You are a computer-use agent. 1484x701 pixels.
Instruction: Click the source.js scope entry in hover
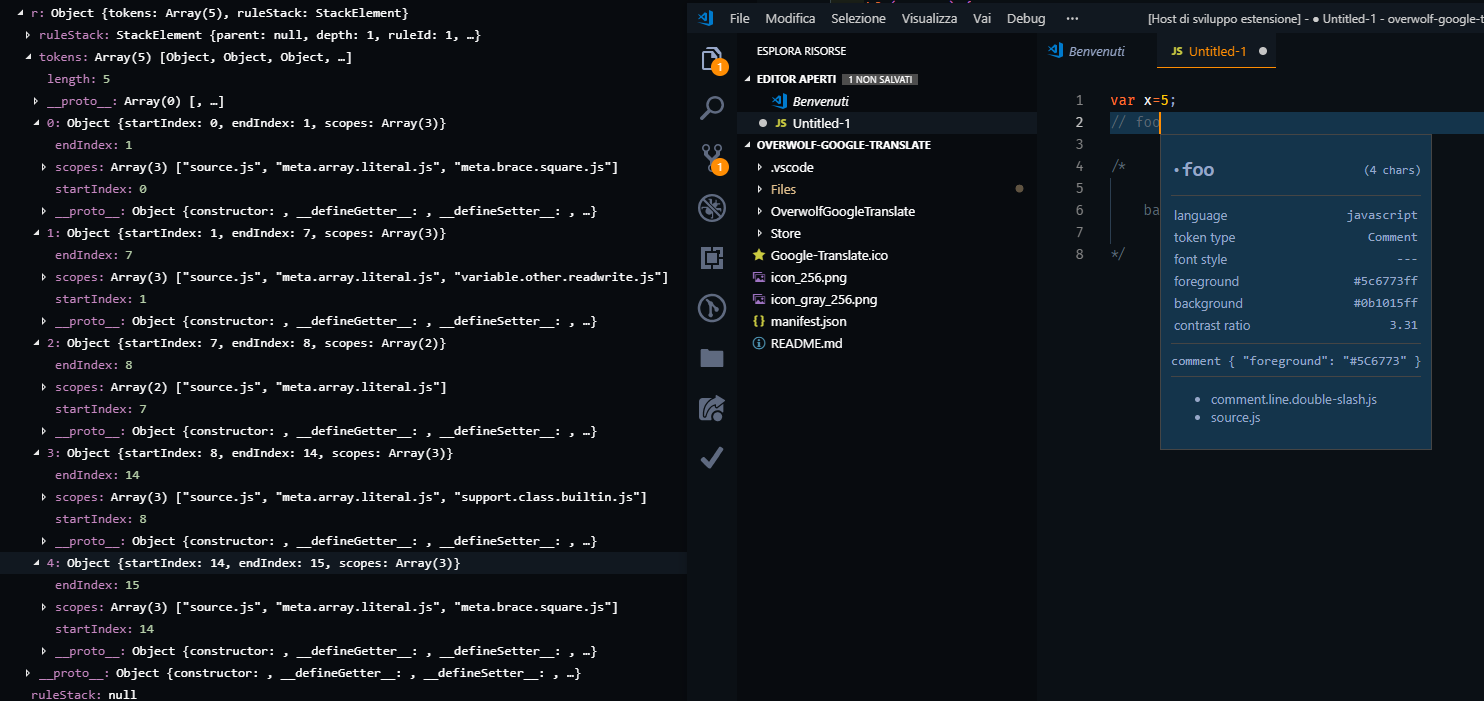1235,417
